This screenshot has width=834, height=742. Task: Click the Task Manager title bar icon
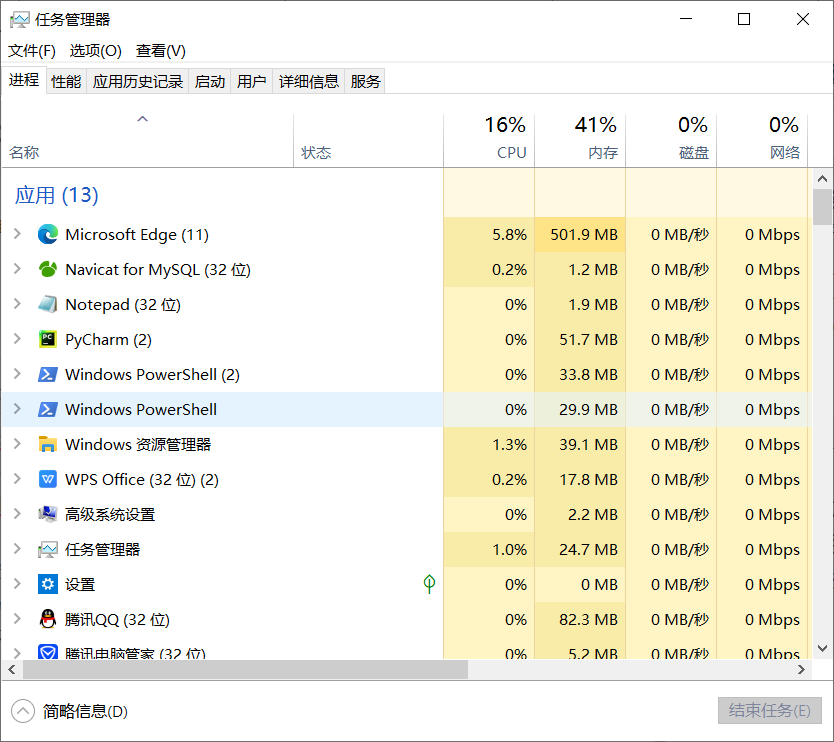tap(20, 20)
